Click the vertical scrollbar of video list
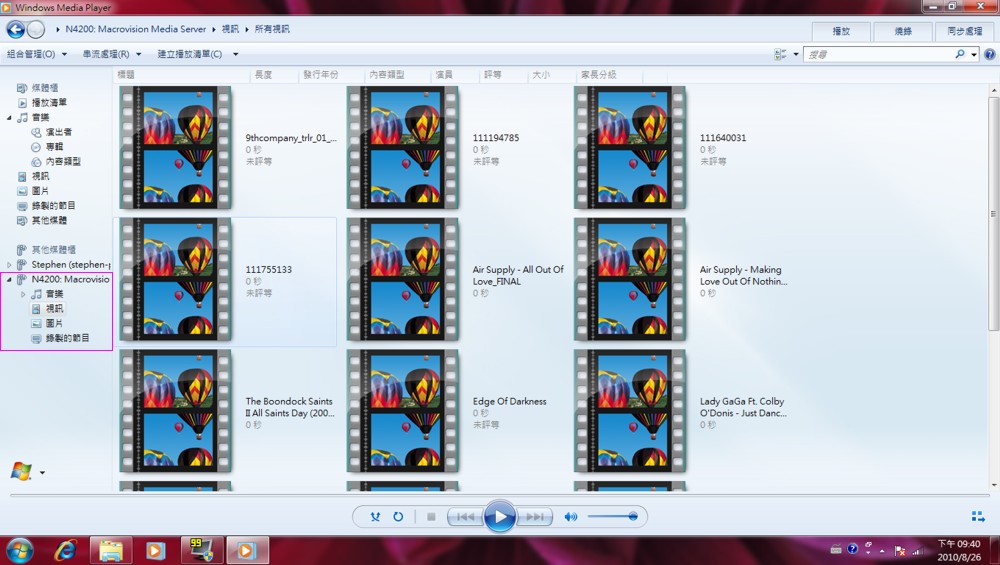The height and width of the screenshot is (565, 1000). pos(993,214)
